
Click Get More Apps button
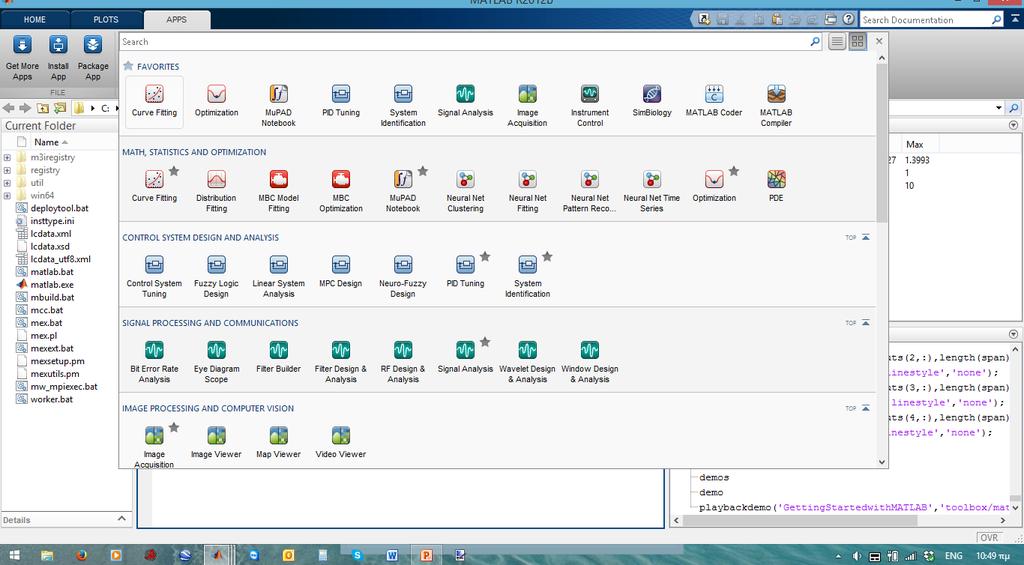tap(22, 57)
